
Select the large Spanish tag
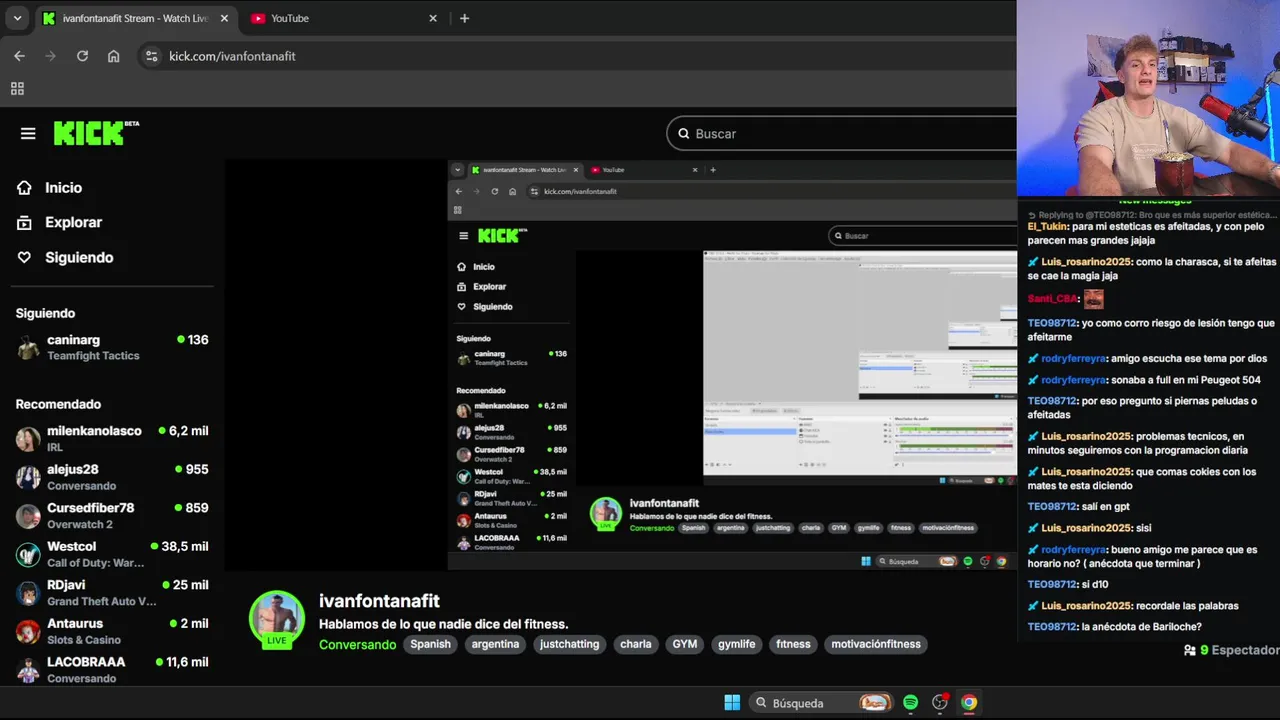[430, 644]
